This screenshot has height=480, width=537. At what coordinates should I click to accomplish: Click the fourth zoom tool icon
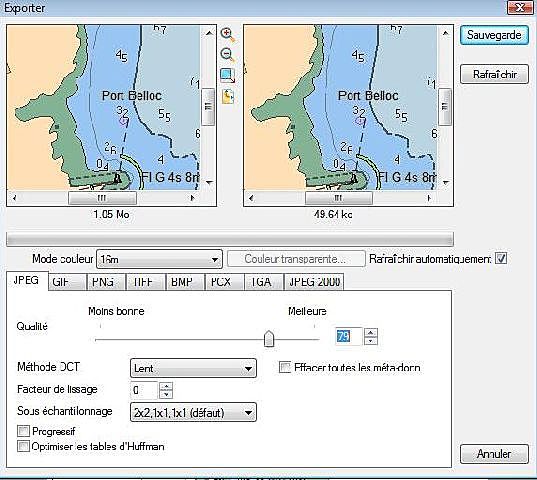[227, 97]
